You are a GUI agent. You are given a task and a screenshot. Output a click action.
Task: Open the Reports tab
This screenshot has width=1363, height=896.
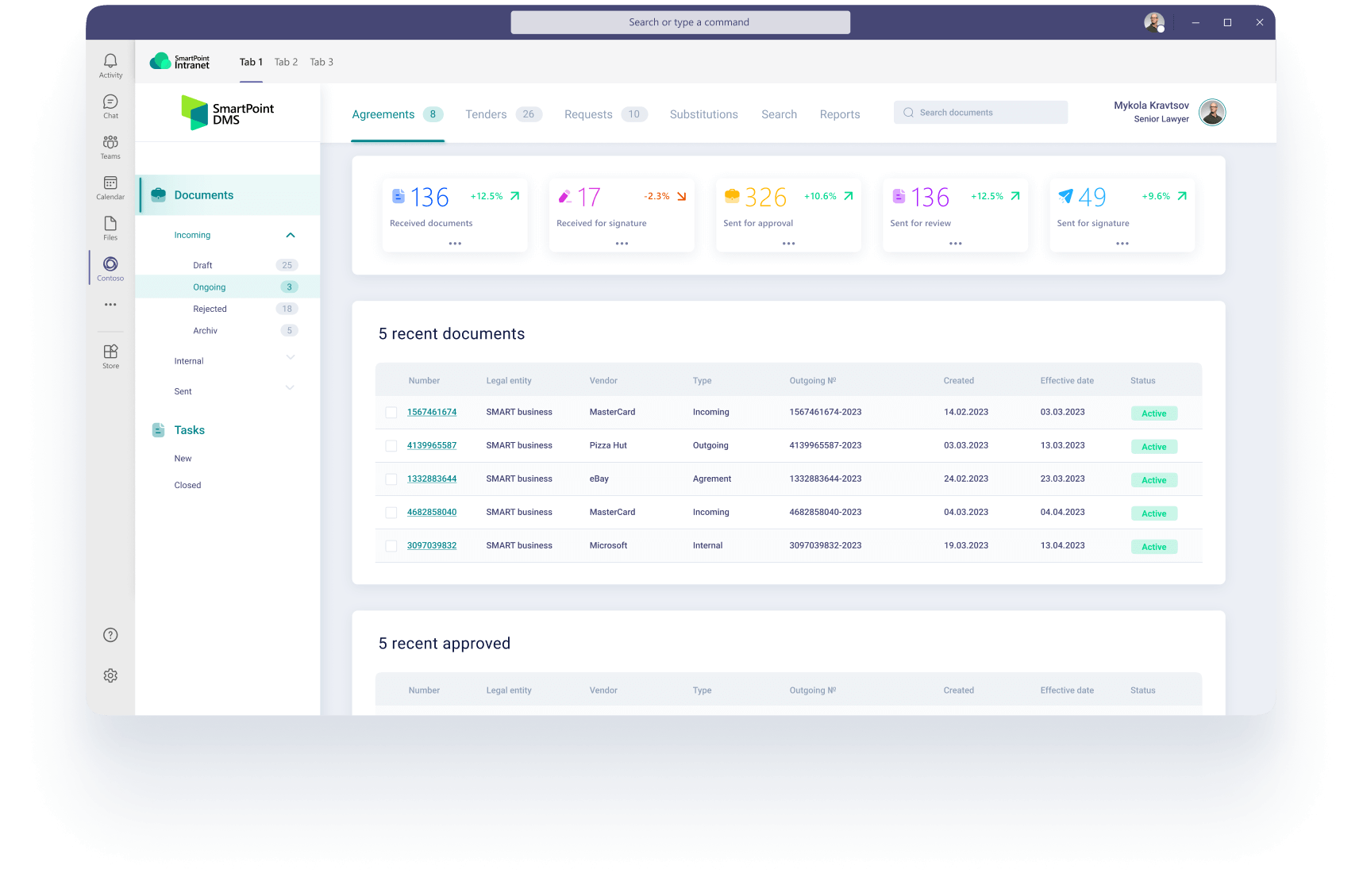(x=839, y=114)
